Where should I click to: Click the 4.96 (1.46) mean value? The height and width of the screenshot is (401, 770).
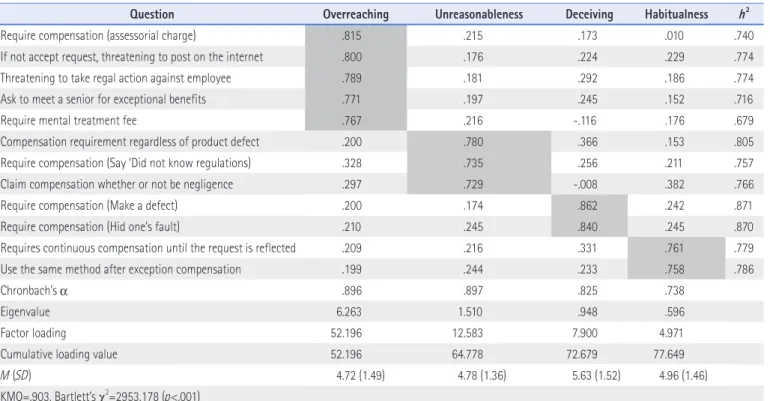pyautogui.click(x=684, y=375)
